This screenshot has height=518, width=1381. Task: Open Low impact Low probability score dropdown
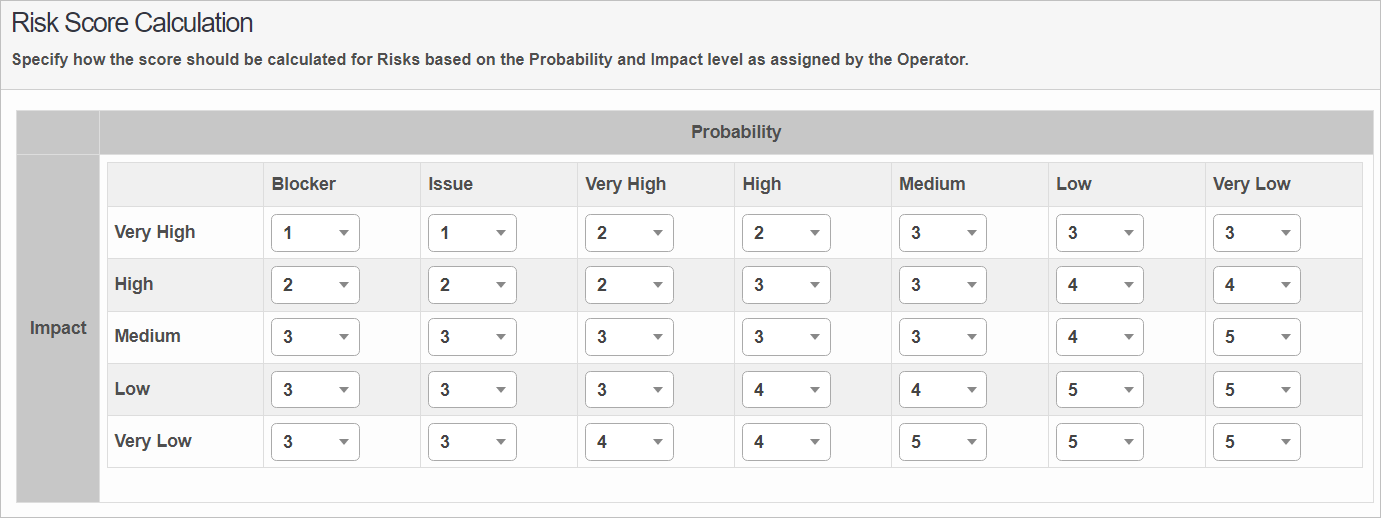(x=1100, y=389)
